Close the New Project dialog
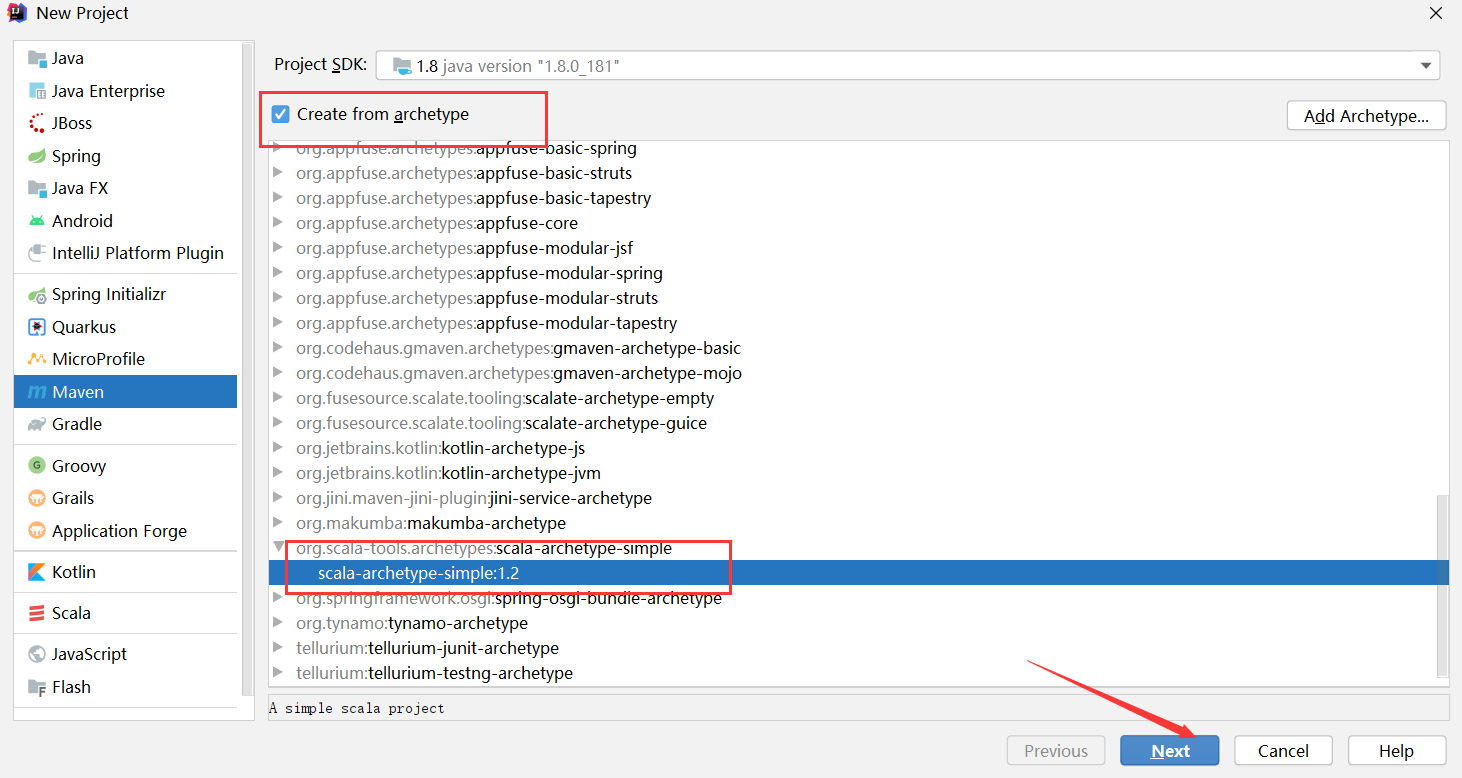 click(1436, 13)
